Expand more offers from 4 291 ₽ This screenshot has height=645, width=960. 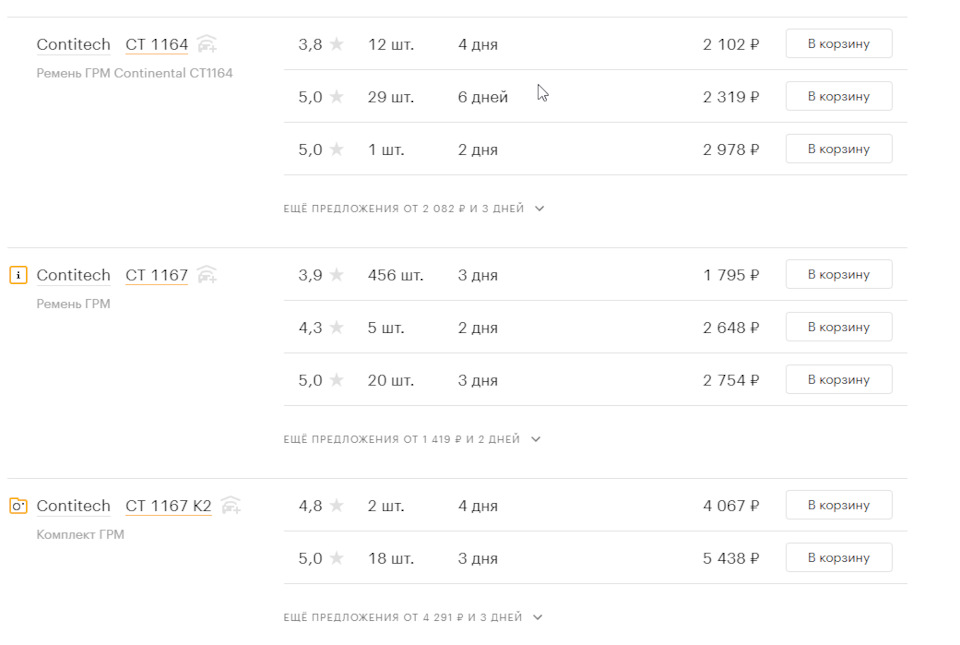412,618
